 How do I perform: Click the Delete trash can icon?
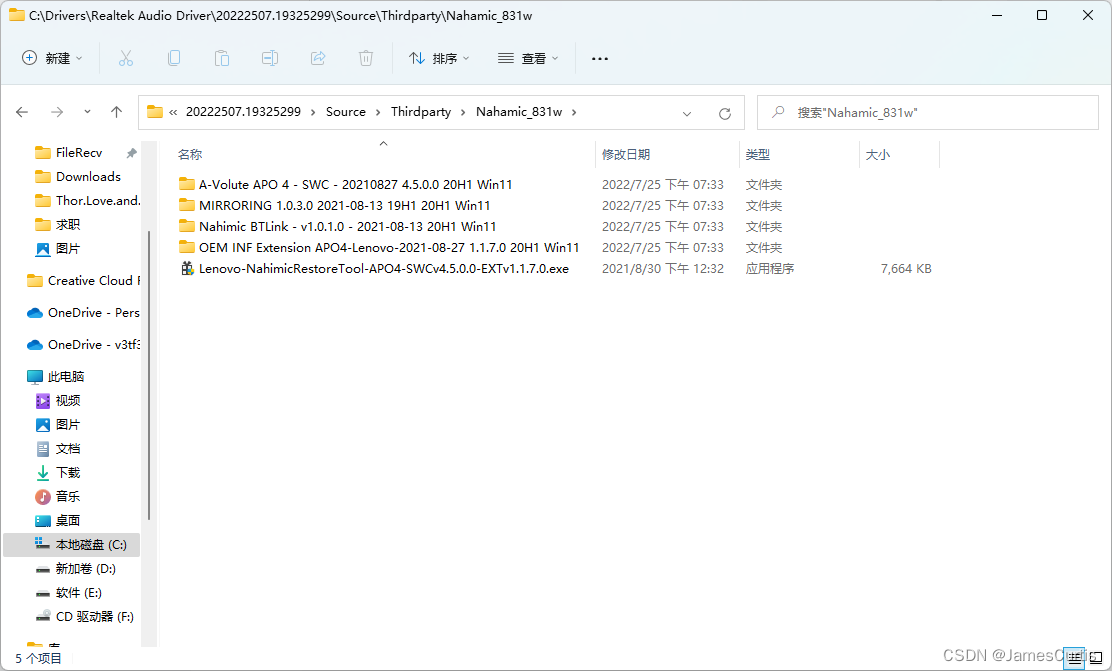(366, 58)
